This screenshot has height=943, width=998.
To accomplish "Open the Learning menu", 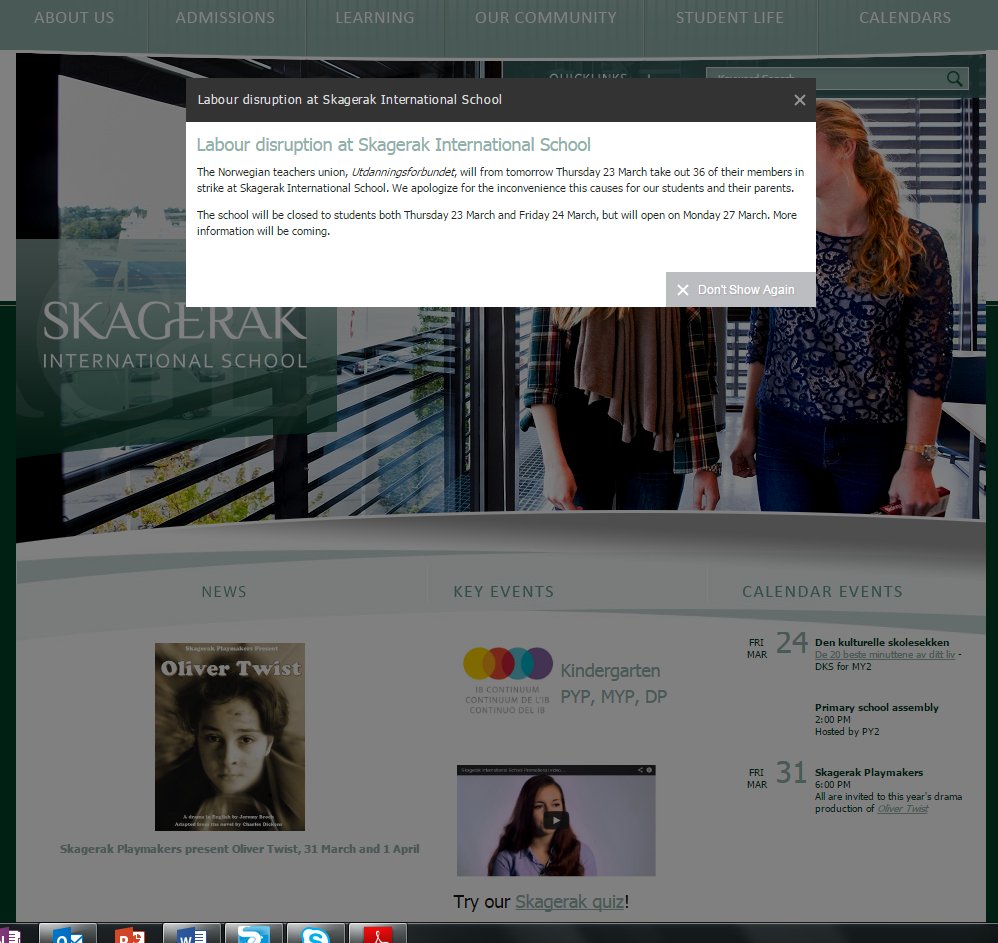I will [x=375, y=18].
